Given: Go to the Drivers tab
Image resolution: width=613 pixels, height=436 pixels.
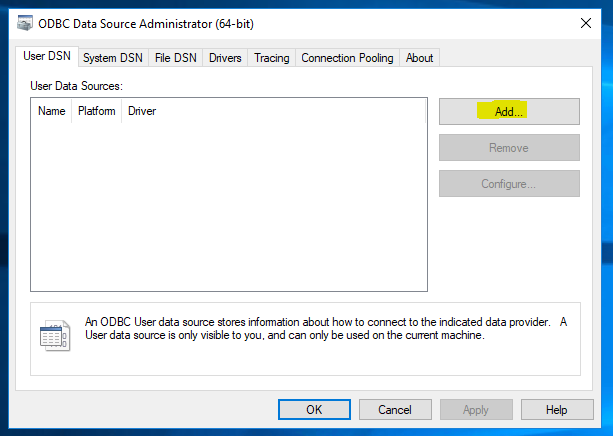Looking at the screenshot, I should tap(225, 58).
